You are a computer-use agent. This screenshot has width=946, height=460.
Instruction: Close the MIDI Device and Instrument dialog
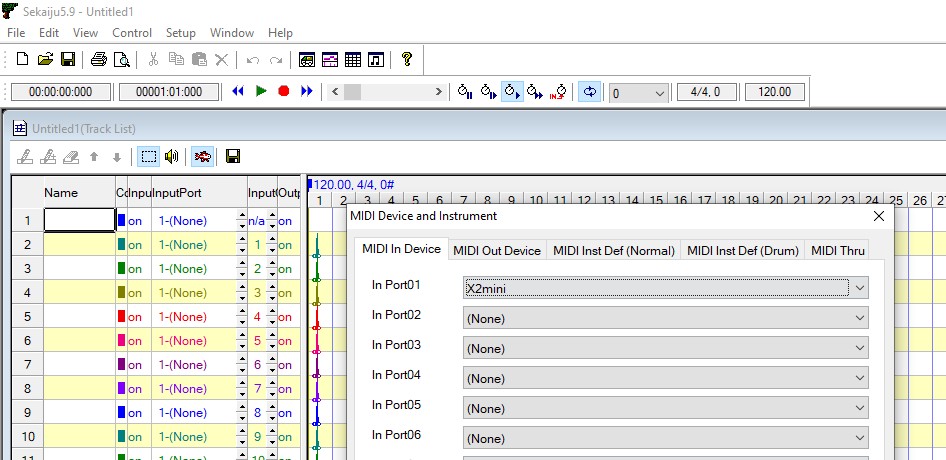(878, 216)
